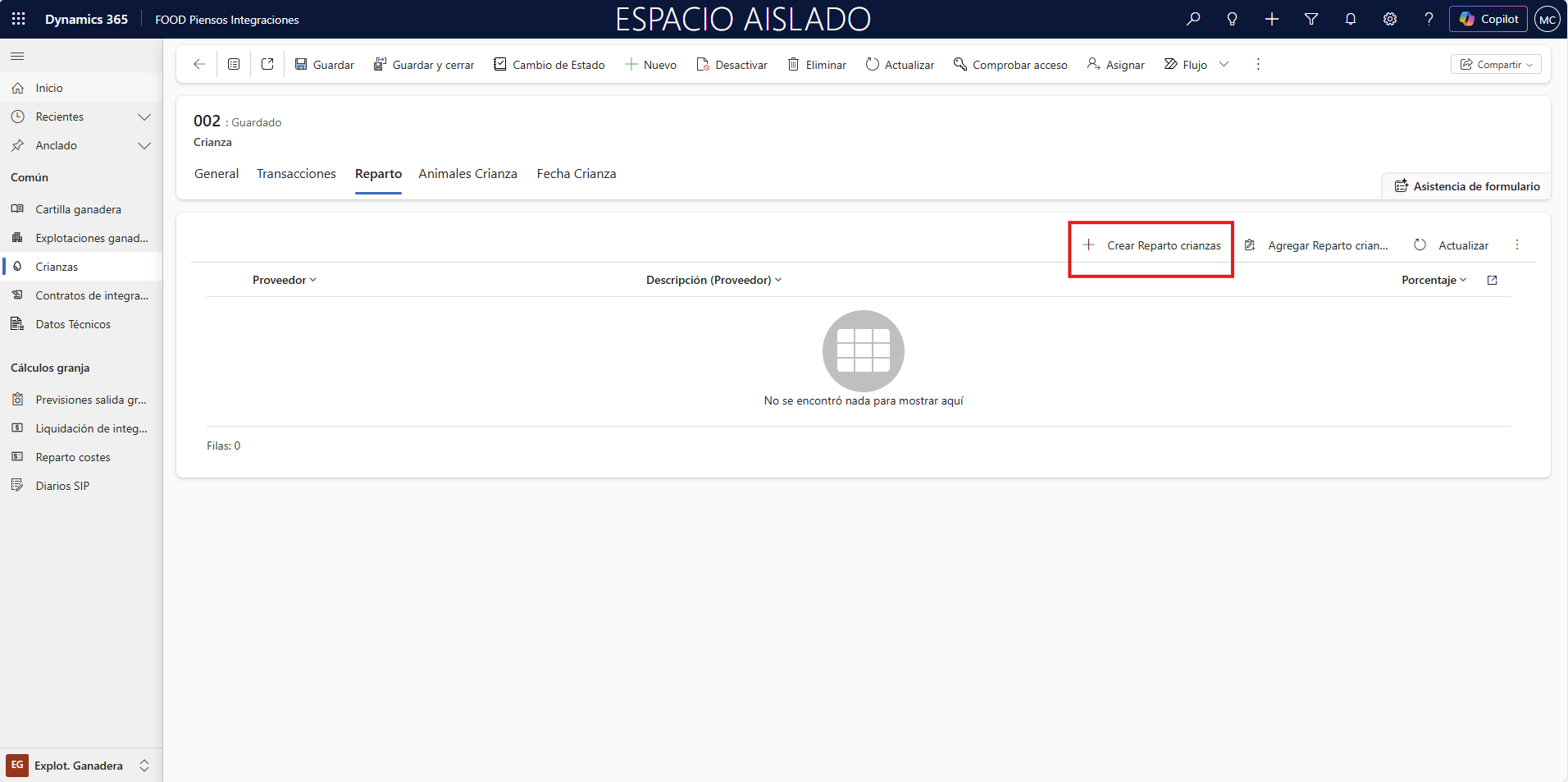Open the settings gear icon
The width and height of the screenshot is (1568, 782).
pos(1390,19)
